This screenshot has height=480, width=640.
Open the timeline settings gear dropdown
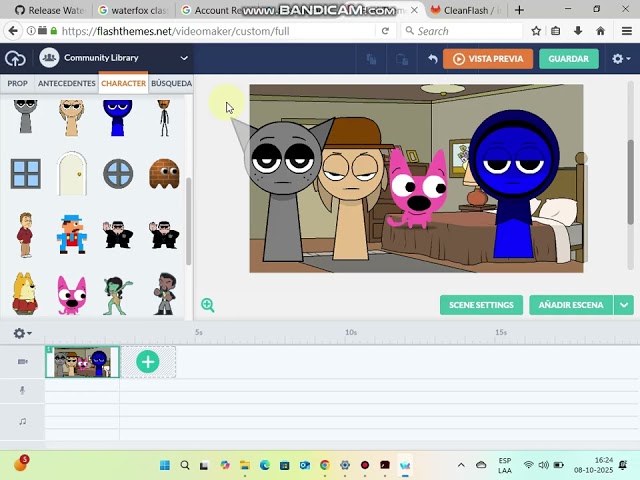[x=22, y=333]
